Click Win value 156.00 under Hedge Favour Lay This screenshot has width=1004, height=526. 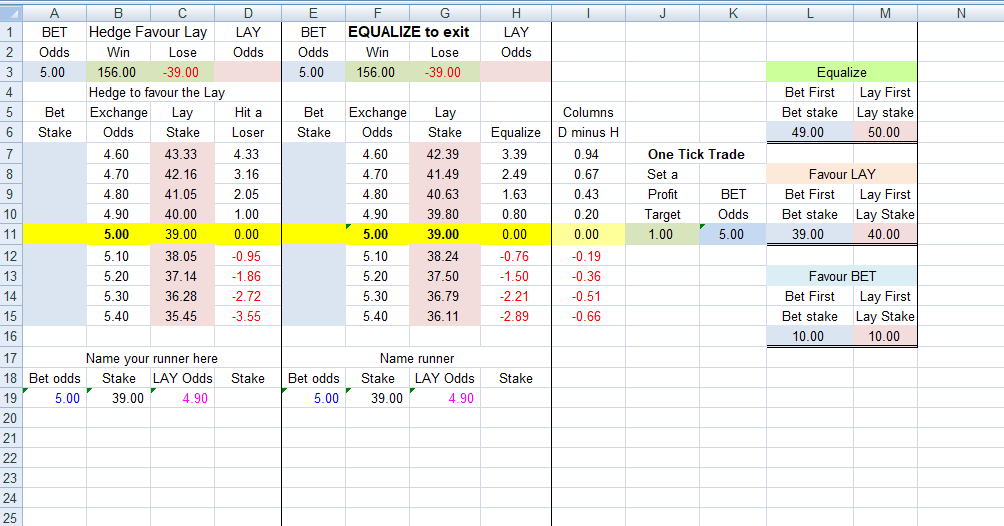(x=118, y=72)
